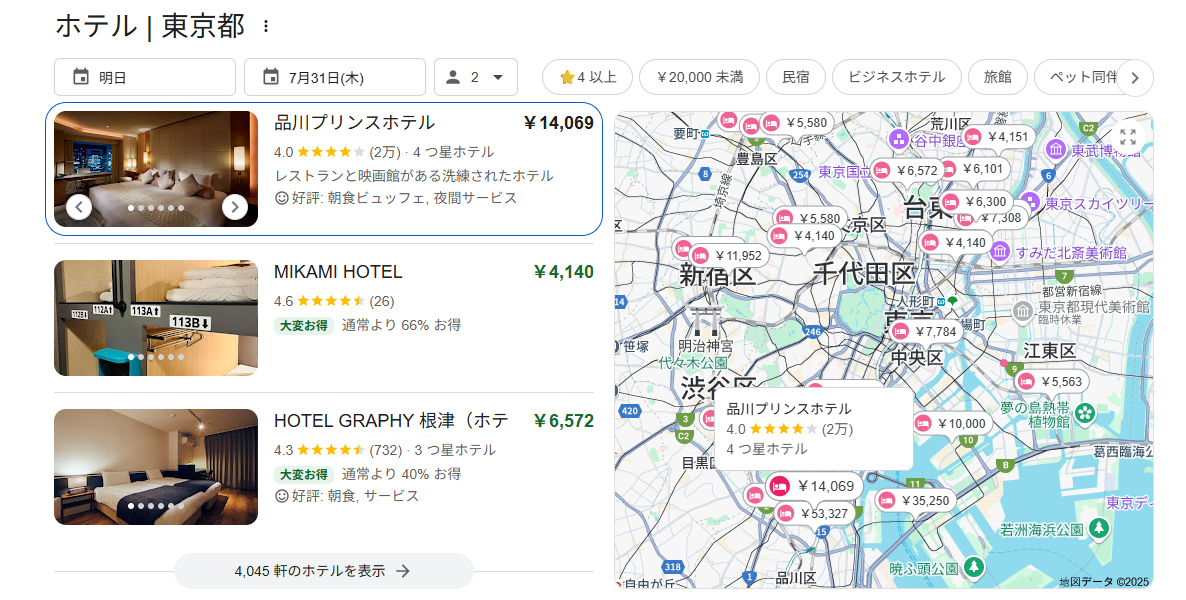Select the ¥5,563 hotel marker on map
The image size is (1186, 600).
pos(1051,382)
